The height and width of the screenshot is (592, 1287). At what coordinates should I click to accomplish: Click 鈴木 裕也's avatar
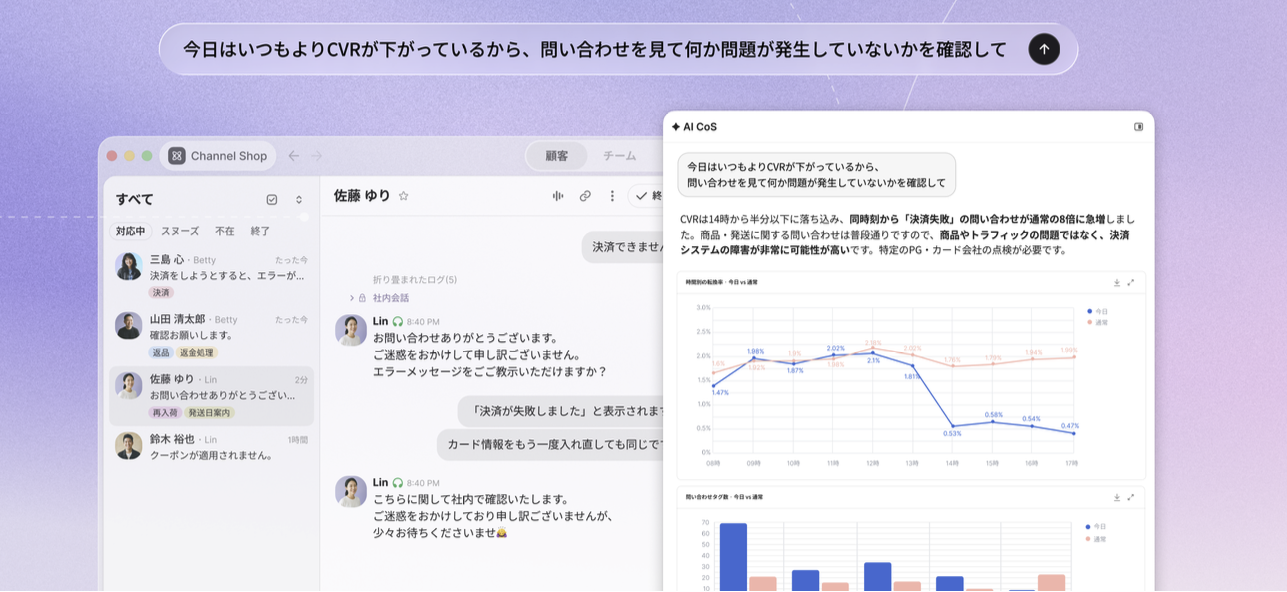tap(128, 446)
